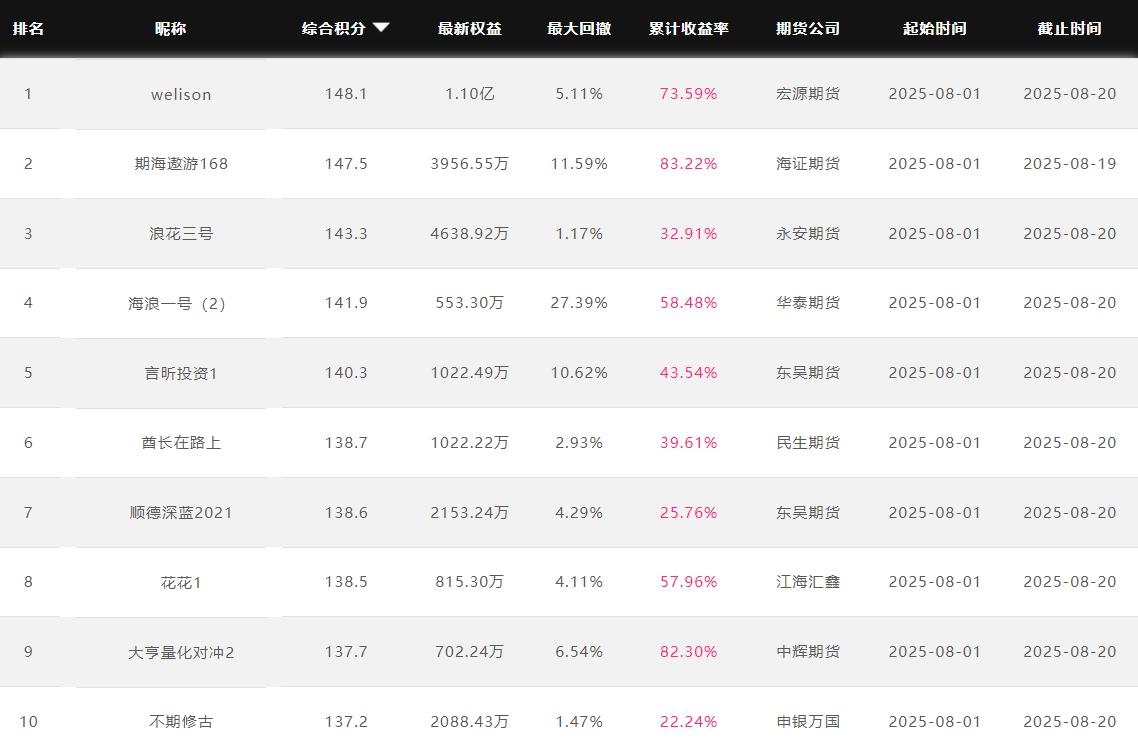Select the 141.9 score cell

346,303
